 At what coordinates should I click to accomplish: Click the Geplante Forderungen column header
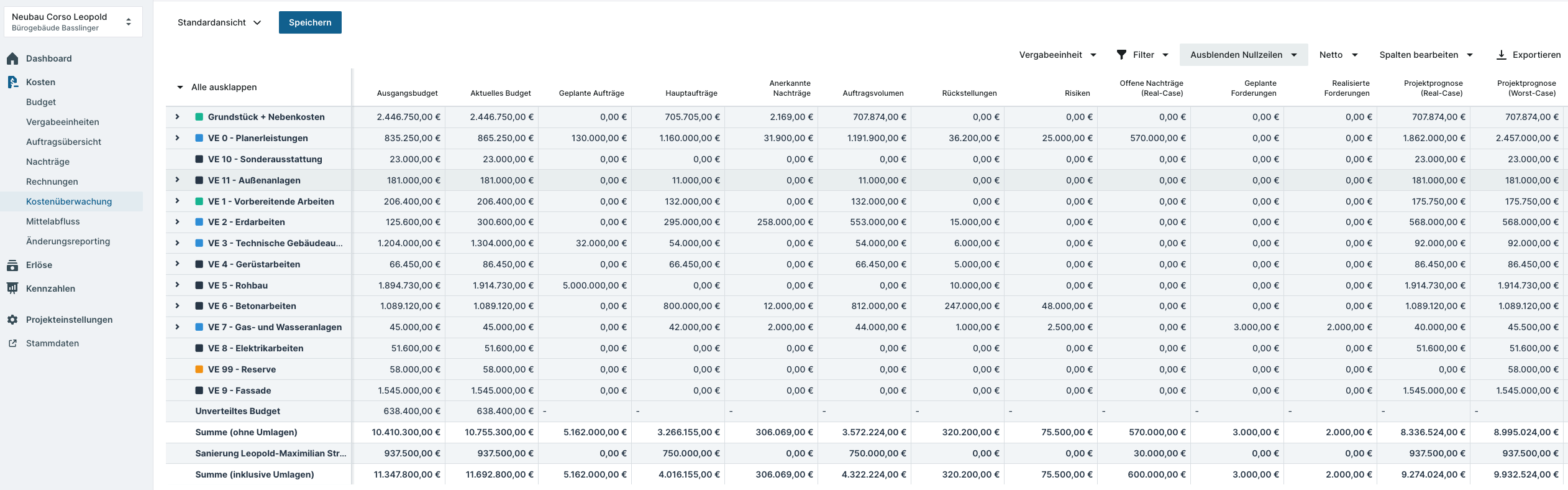[x=1254, y=88]
